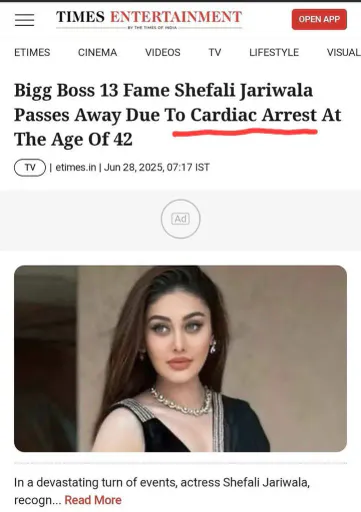Click the Read More link

93,500
